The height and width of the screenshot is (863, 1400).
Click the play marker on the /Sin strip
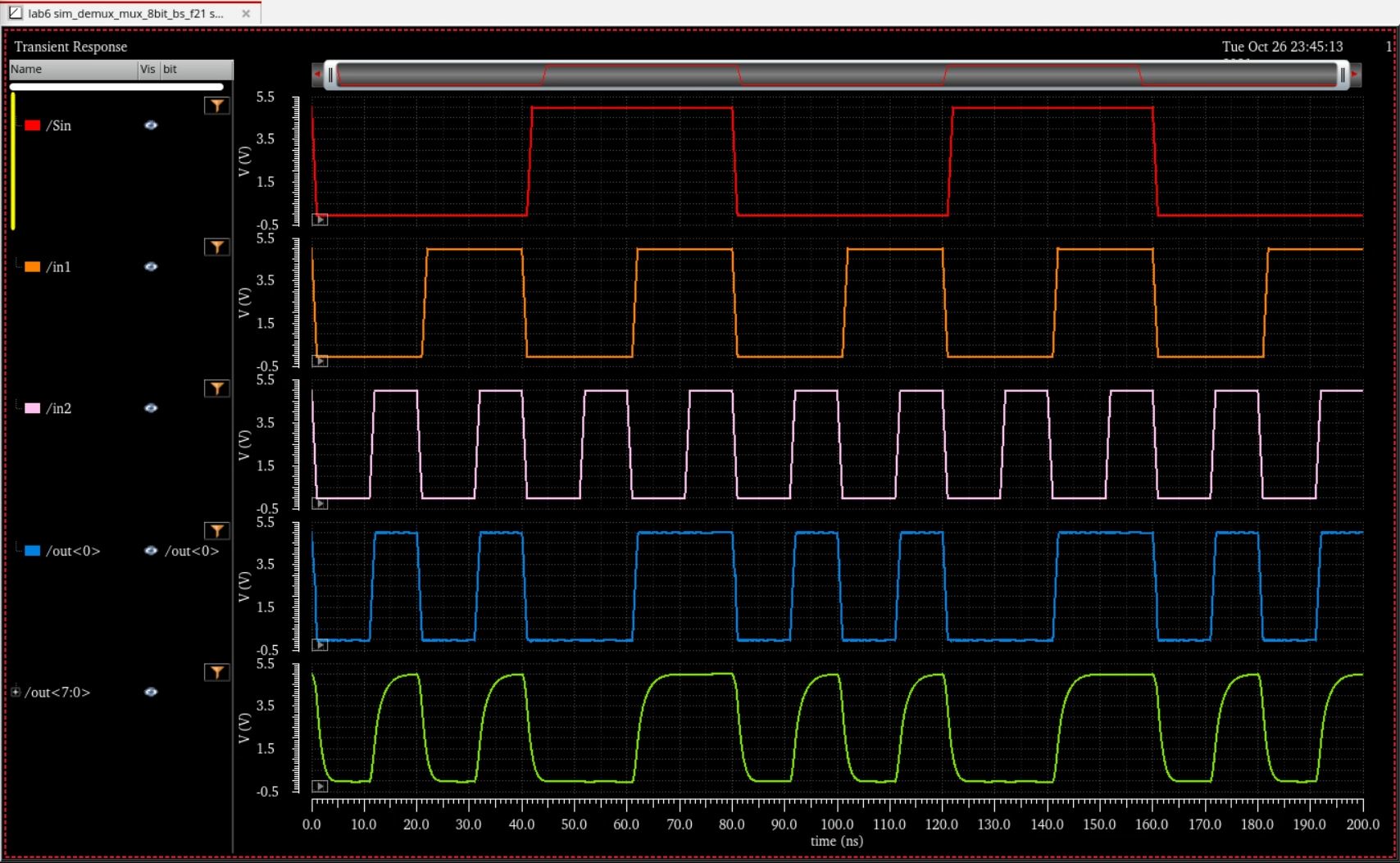(320, 220)
